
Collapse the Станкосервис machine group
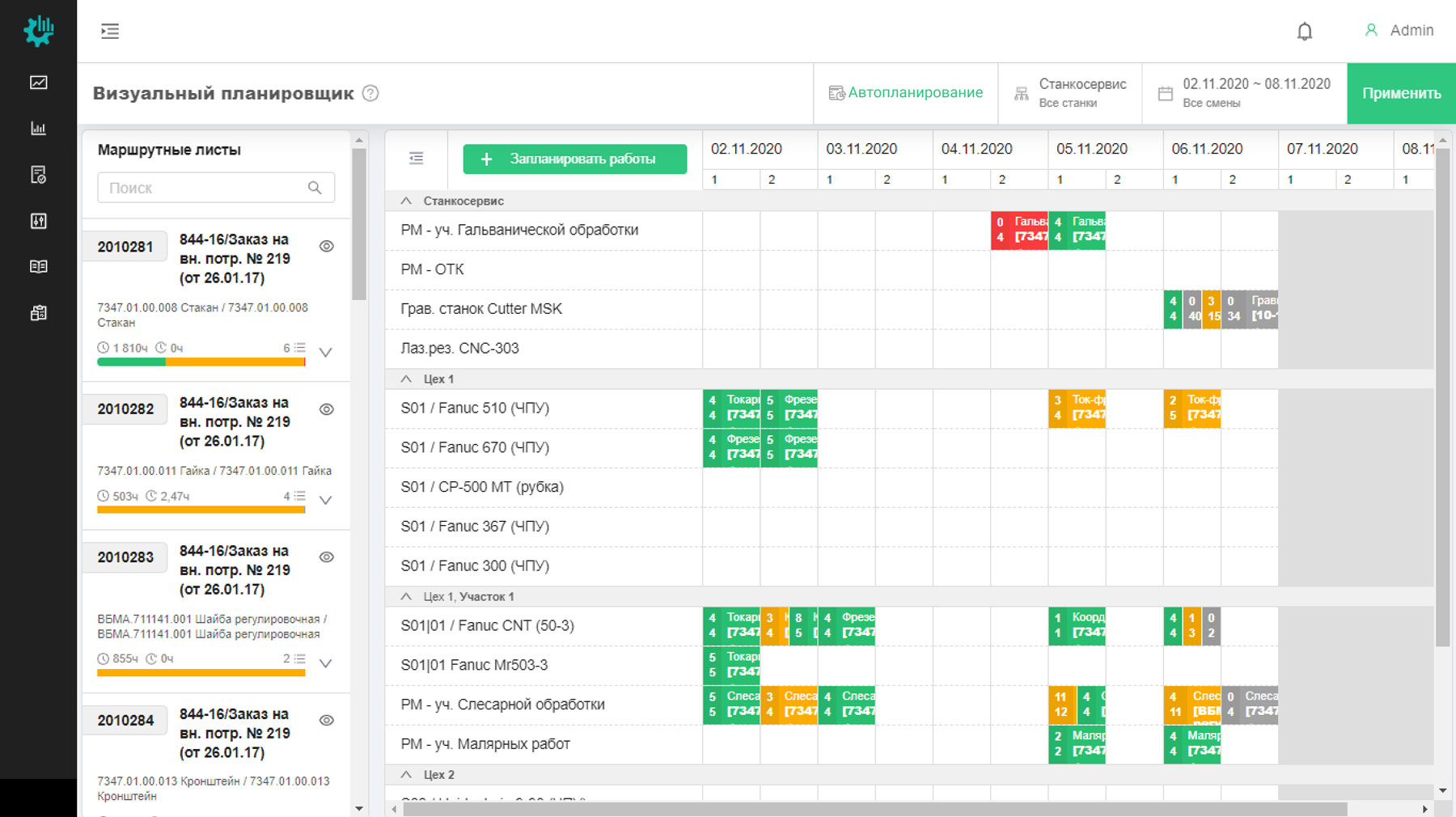click(x=406, y=201)
